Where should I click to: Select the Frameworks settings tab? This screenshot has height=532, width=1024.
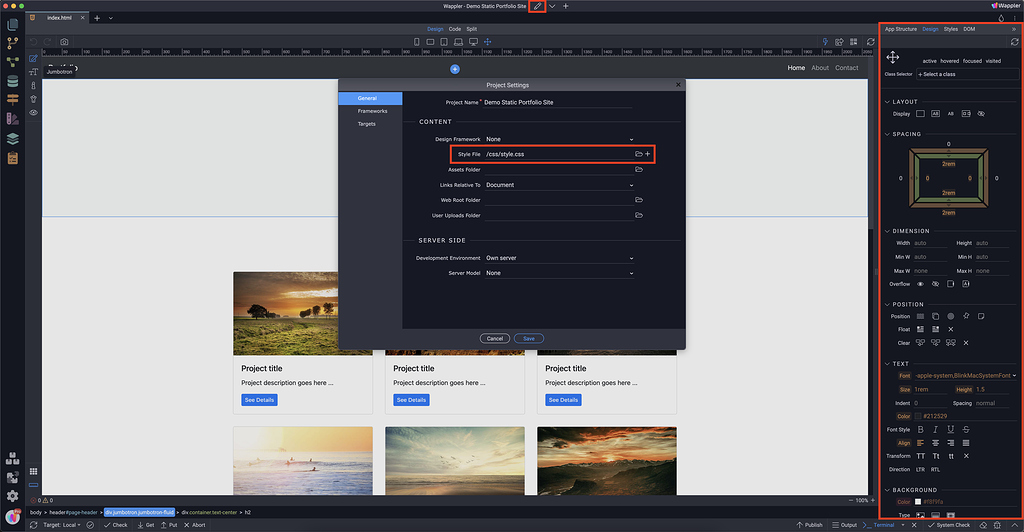tap(370, 111)
